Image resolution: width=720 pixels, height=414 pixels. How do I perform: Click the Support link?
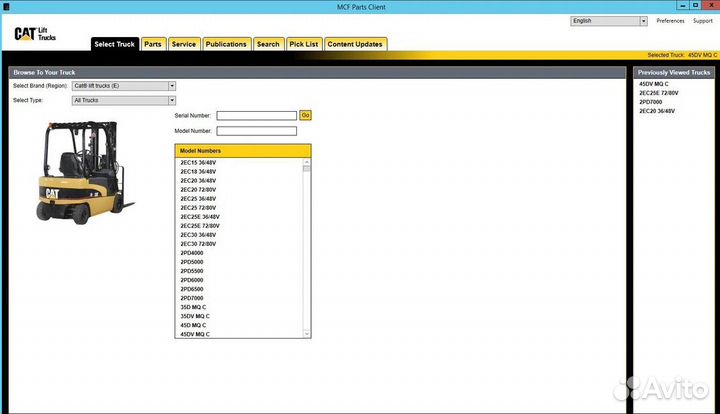702,20
